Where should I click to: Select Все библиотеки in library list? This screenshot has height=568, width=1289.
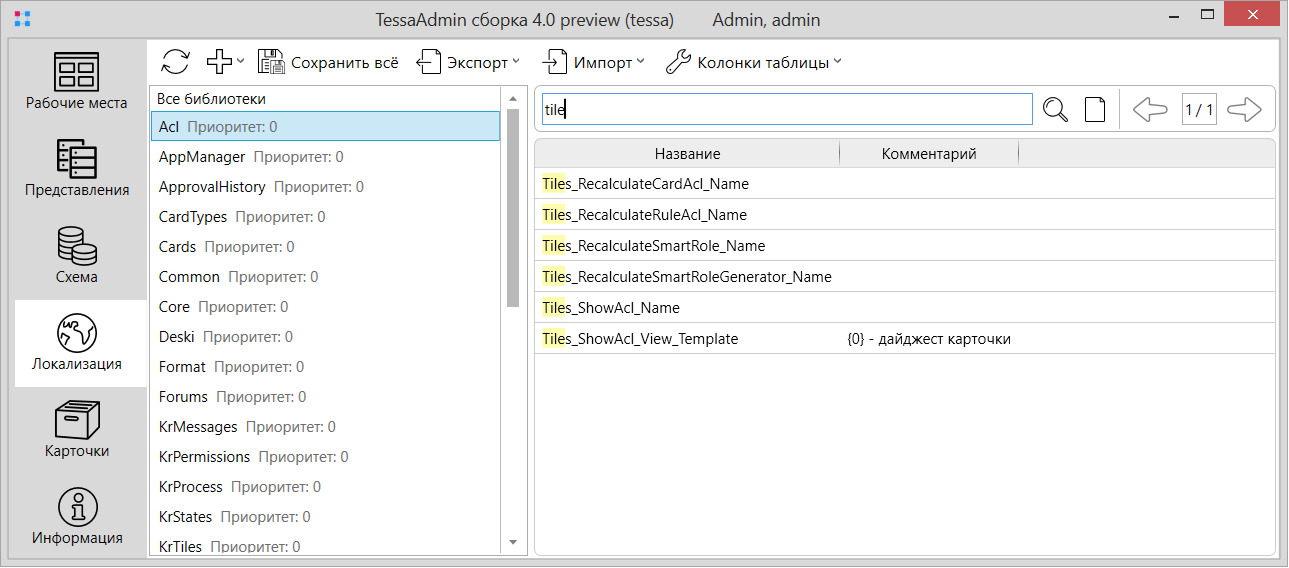(x=325, y=99)
